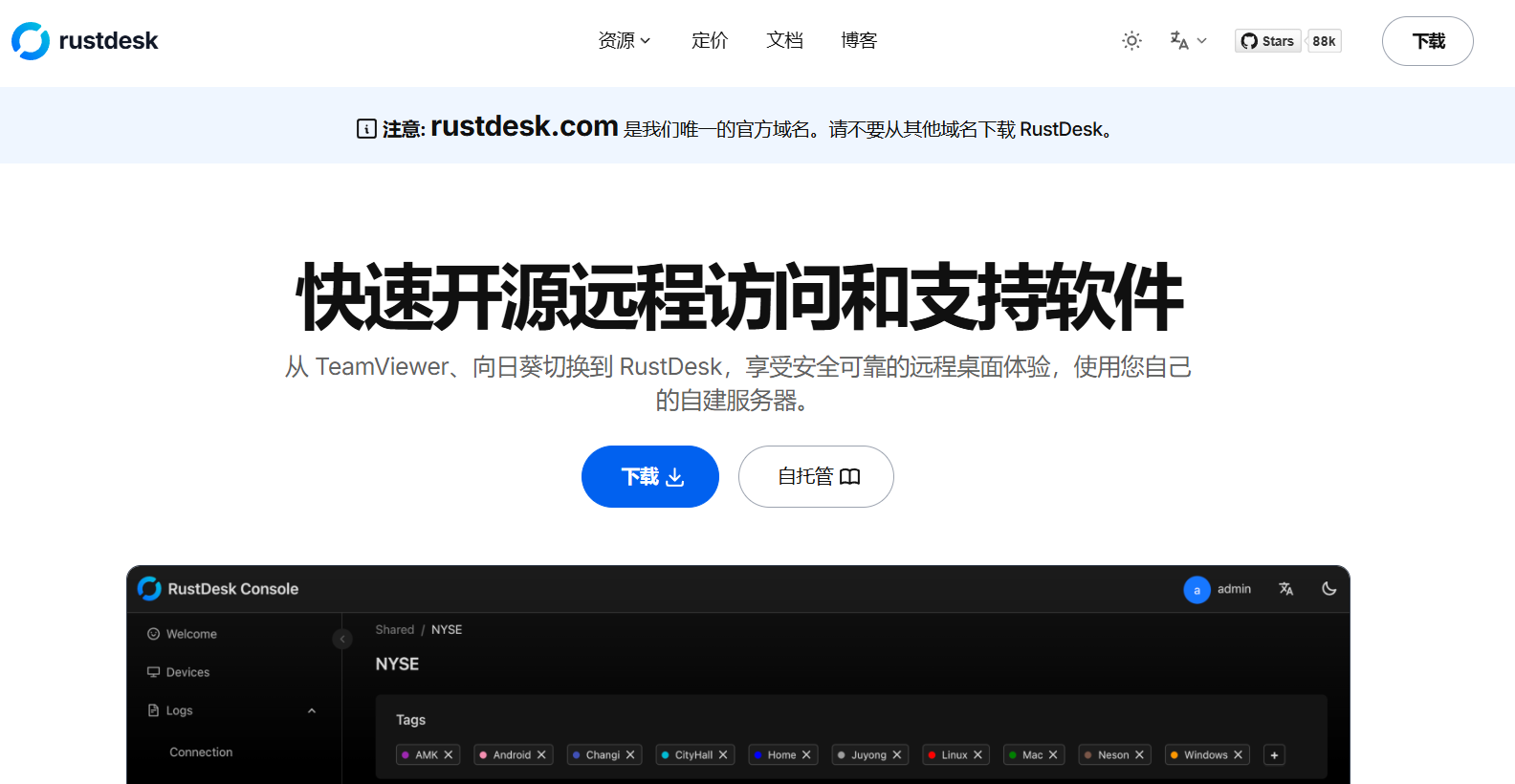Remove the Home tag
1515x784 pixels.
[806, 755]
